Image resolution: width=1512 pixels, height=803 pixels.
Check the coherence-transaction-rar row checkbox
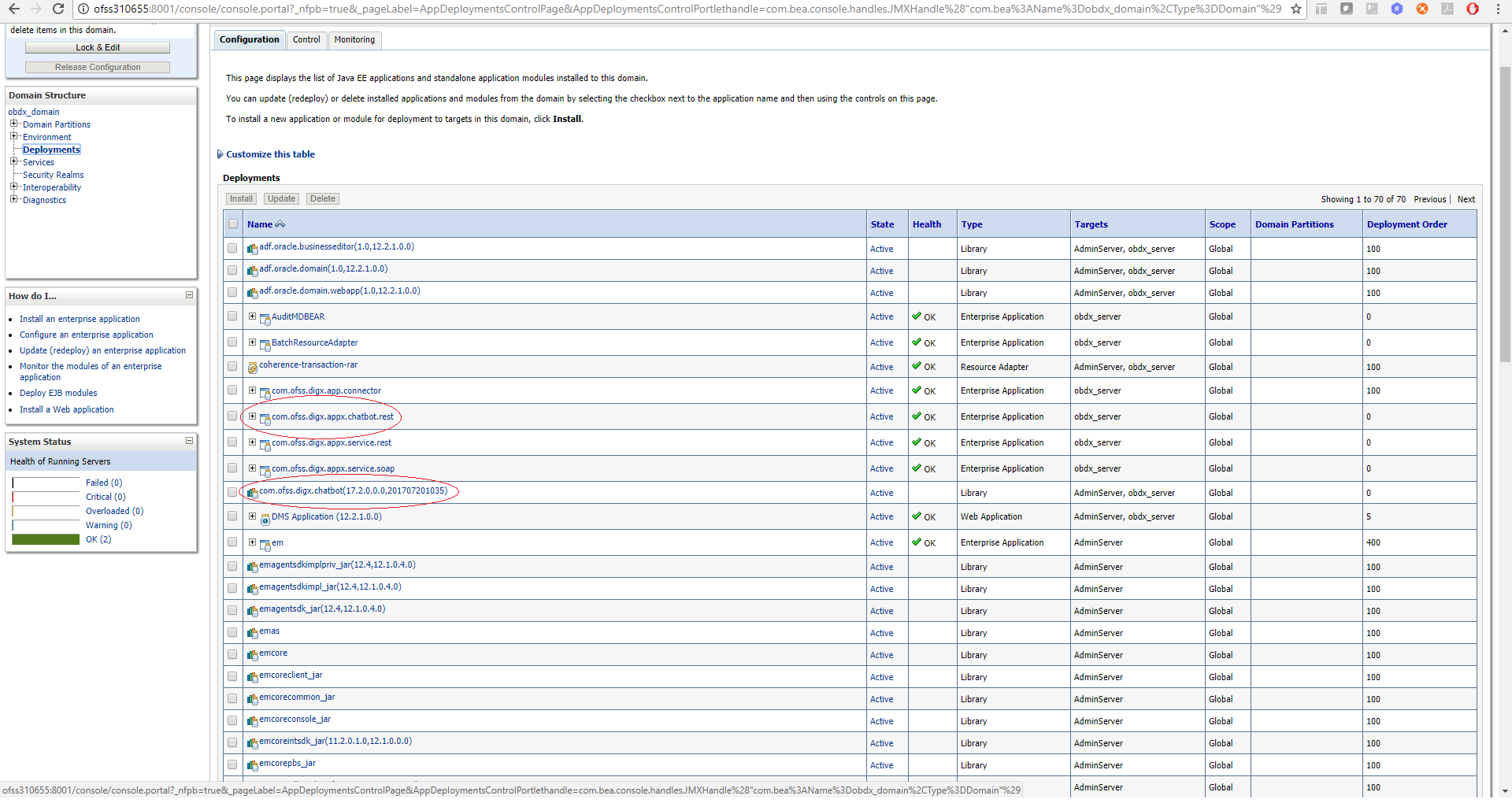click(232, 366)
